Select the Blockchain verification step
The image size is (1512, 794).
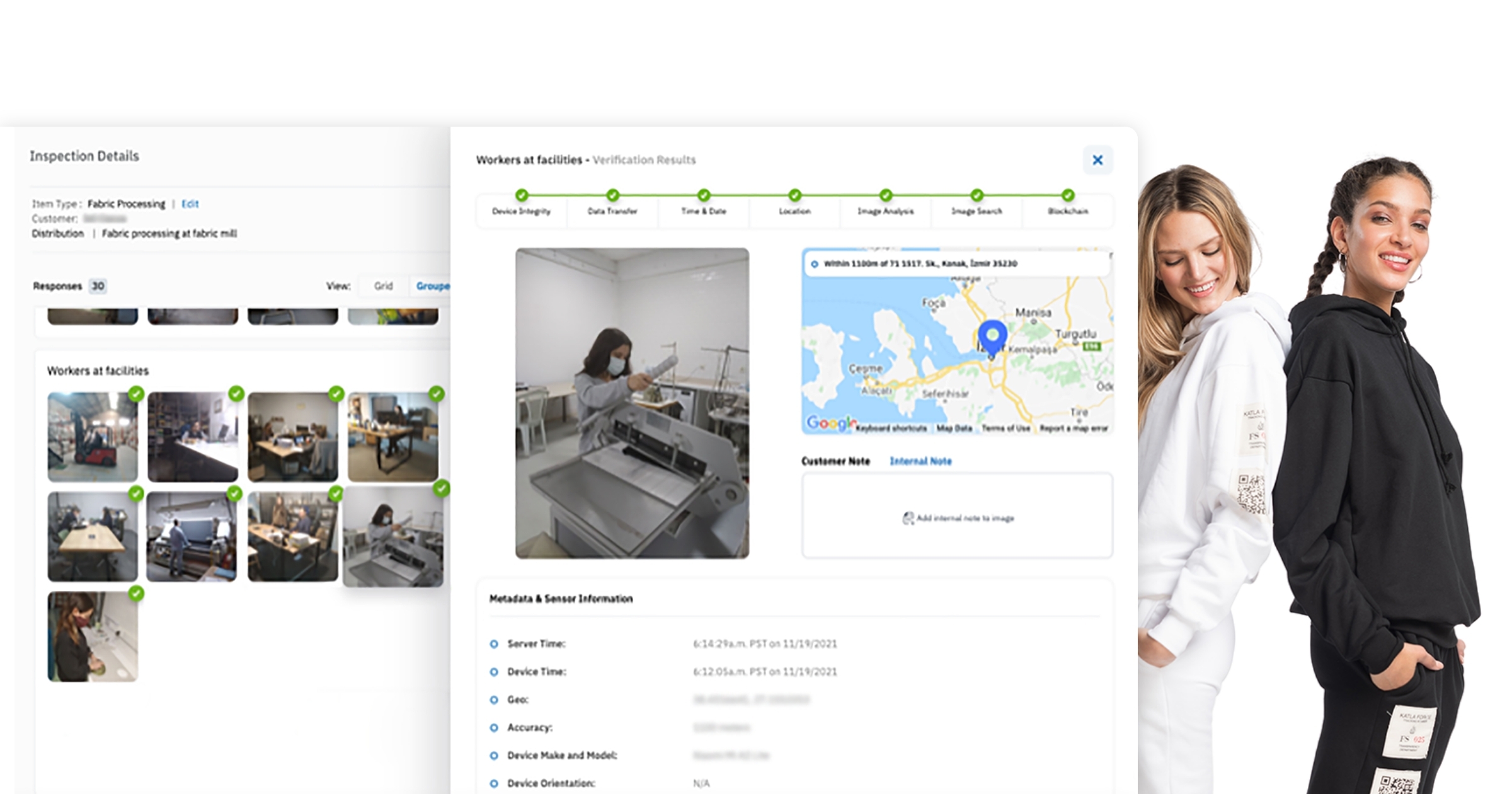click(1067, 211)
